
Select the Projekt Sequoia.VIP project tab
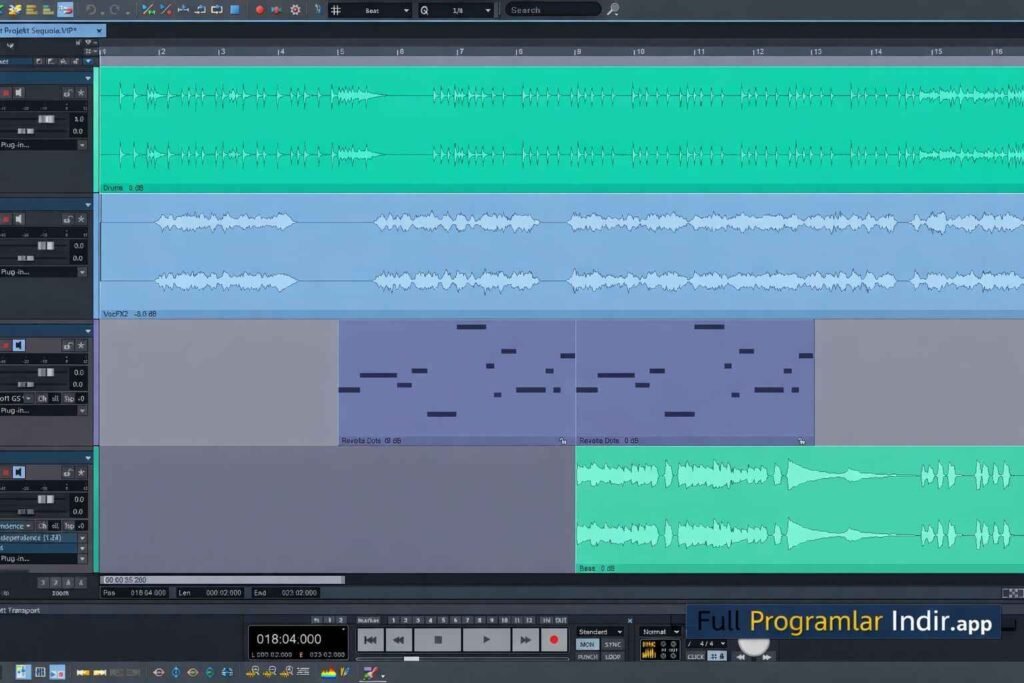click(45, 30)
